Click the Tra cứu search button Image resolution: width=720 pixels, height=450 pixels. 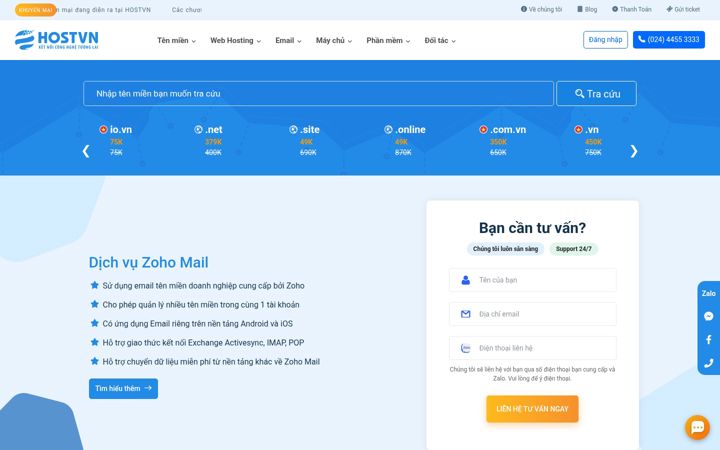point(596,94)
